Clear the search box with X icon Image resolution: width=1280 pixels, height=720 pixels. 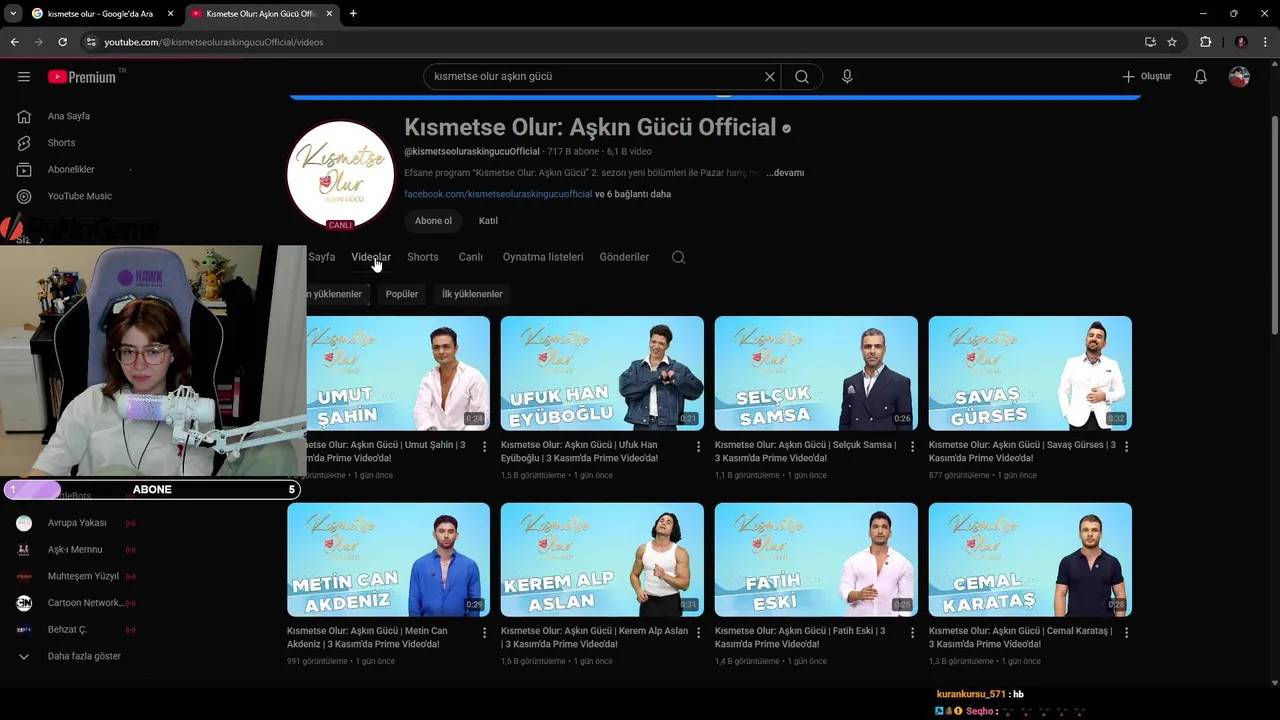(770, 77)
